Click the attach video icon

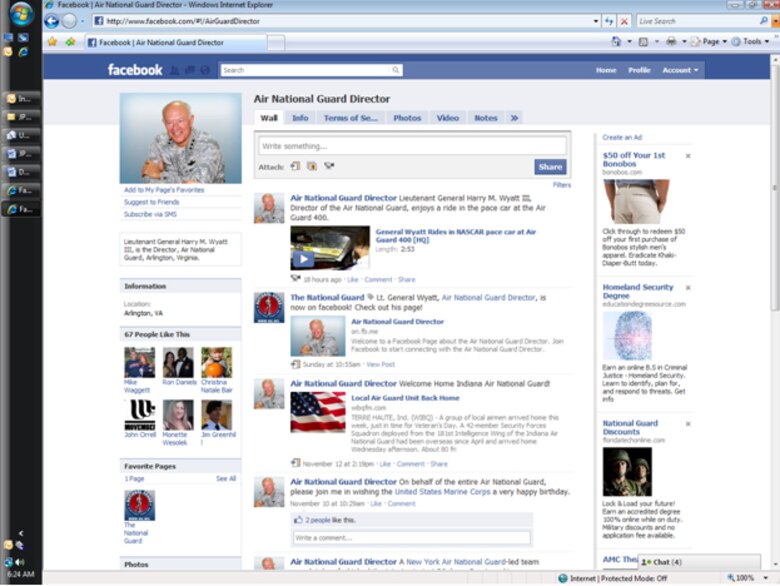click(312, 166)
